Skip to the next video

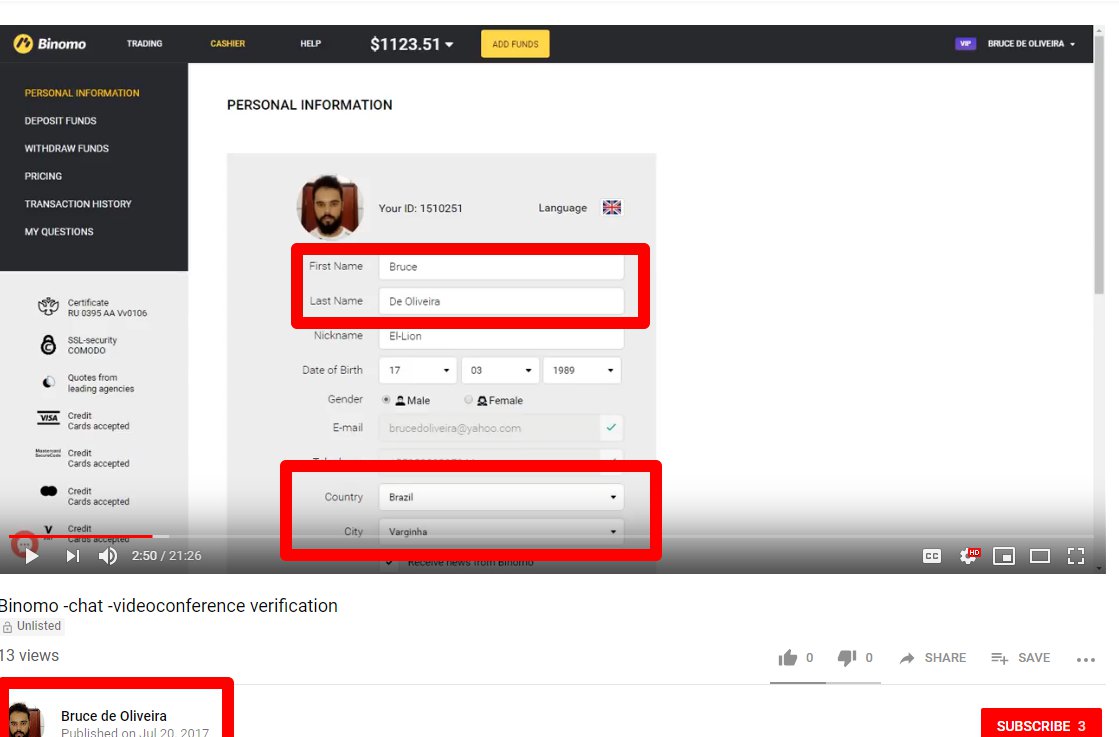coord(73,556)
